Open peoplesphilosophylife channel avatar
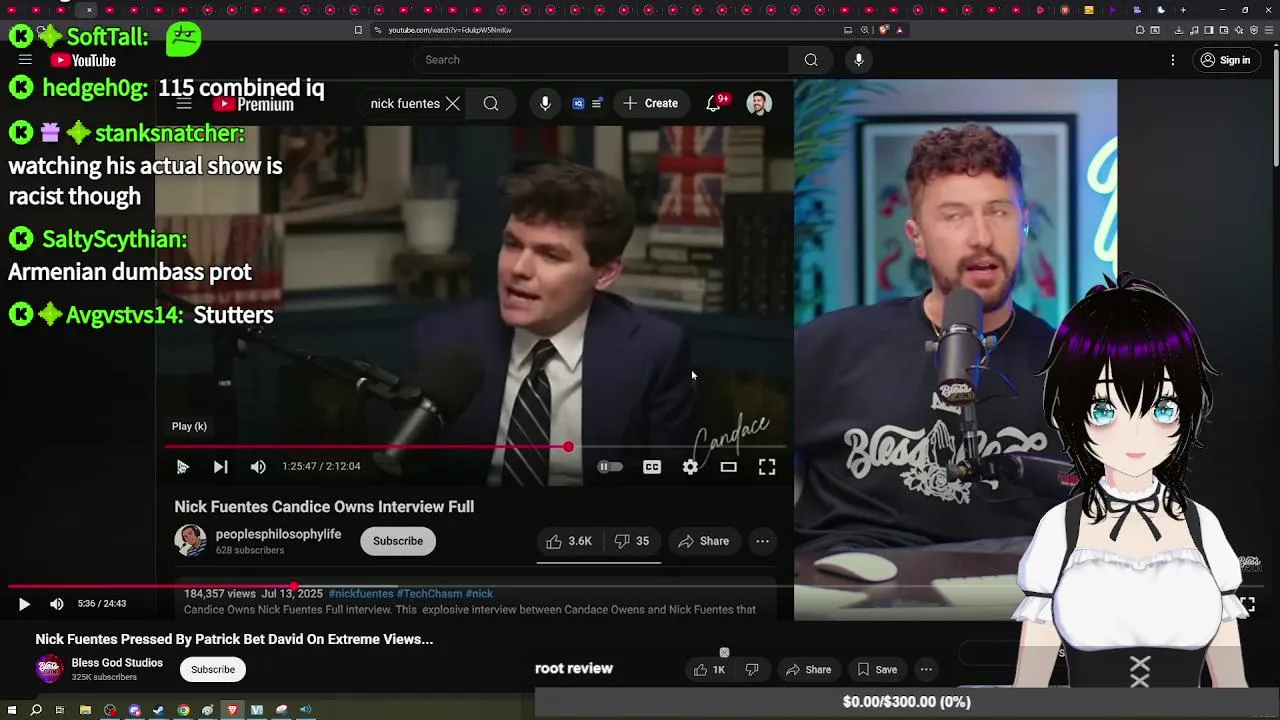 pos(190,541)
